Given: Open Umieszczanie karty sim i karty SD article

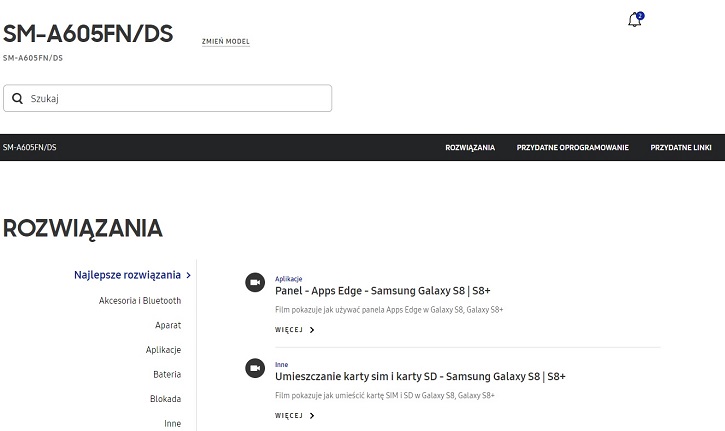Looking at the screenshot, I should pyautogui.click(x=420, y=377).
